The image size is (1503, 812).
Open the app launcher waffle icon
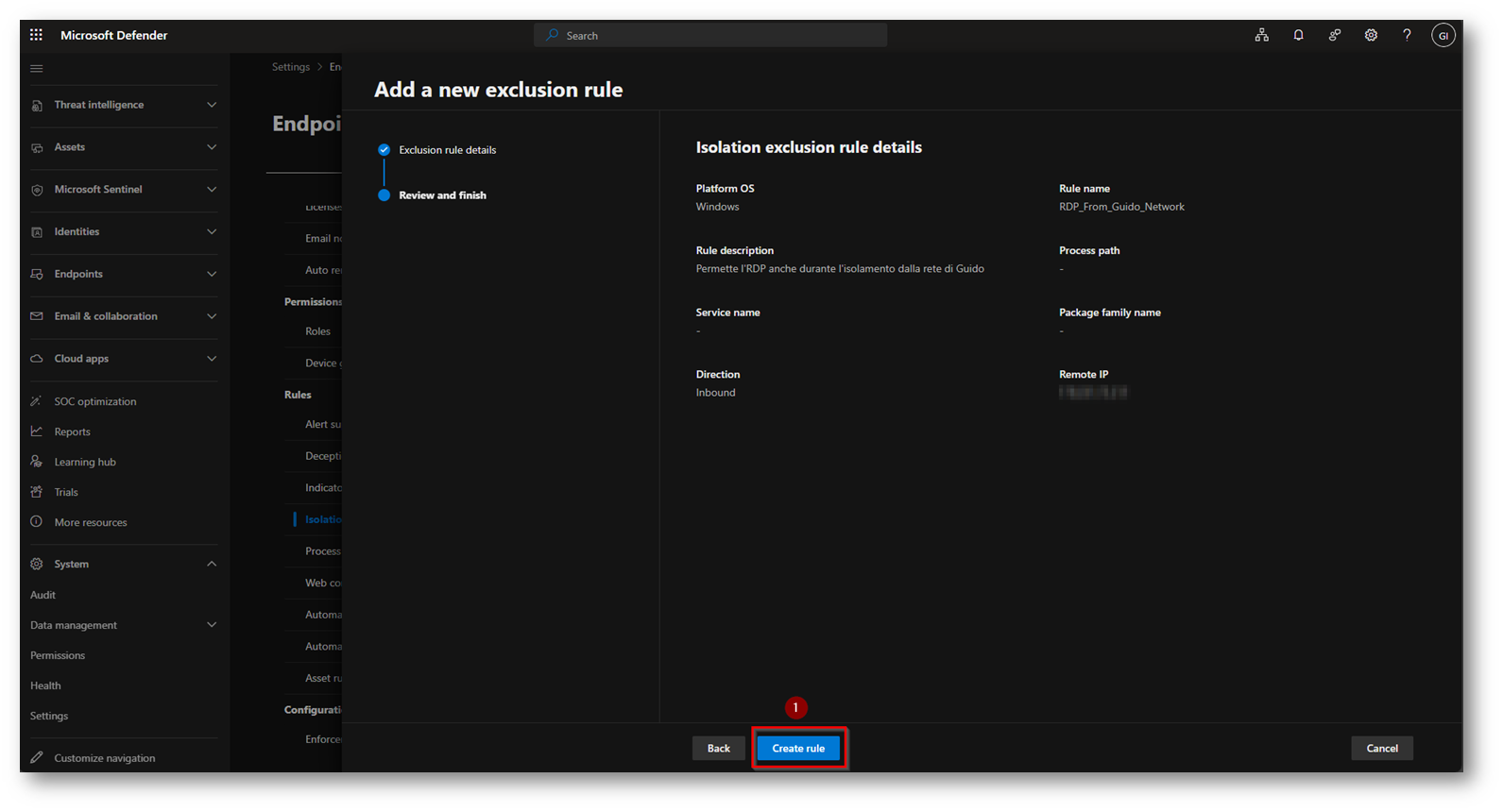pos(36,35)
